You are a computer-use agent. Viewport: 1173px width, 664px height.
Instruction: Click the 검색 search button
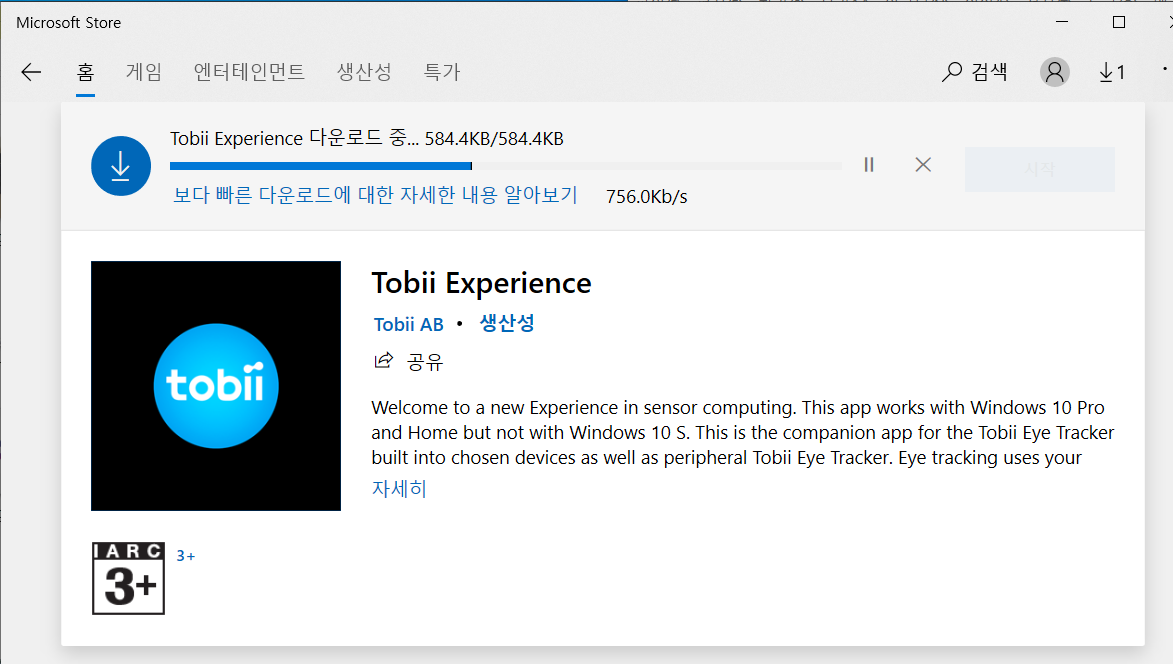(x=975, y=73)
